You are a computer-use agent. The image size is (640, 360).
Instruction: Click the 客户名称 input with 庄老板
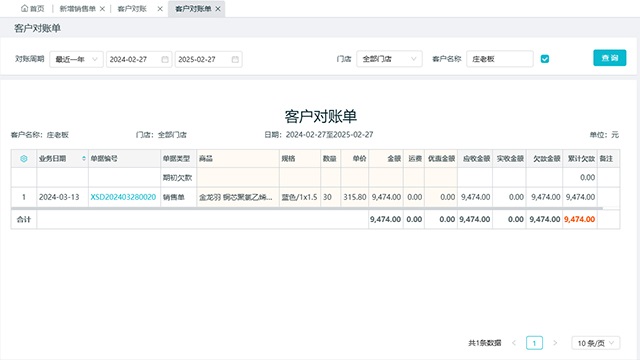(x=500, y=59)
